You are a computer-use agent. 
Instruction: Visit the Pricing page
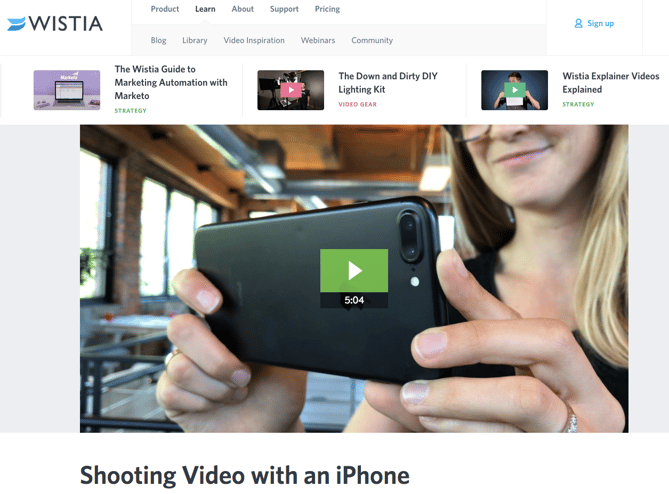point(327,9)
